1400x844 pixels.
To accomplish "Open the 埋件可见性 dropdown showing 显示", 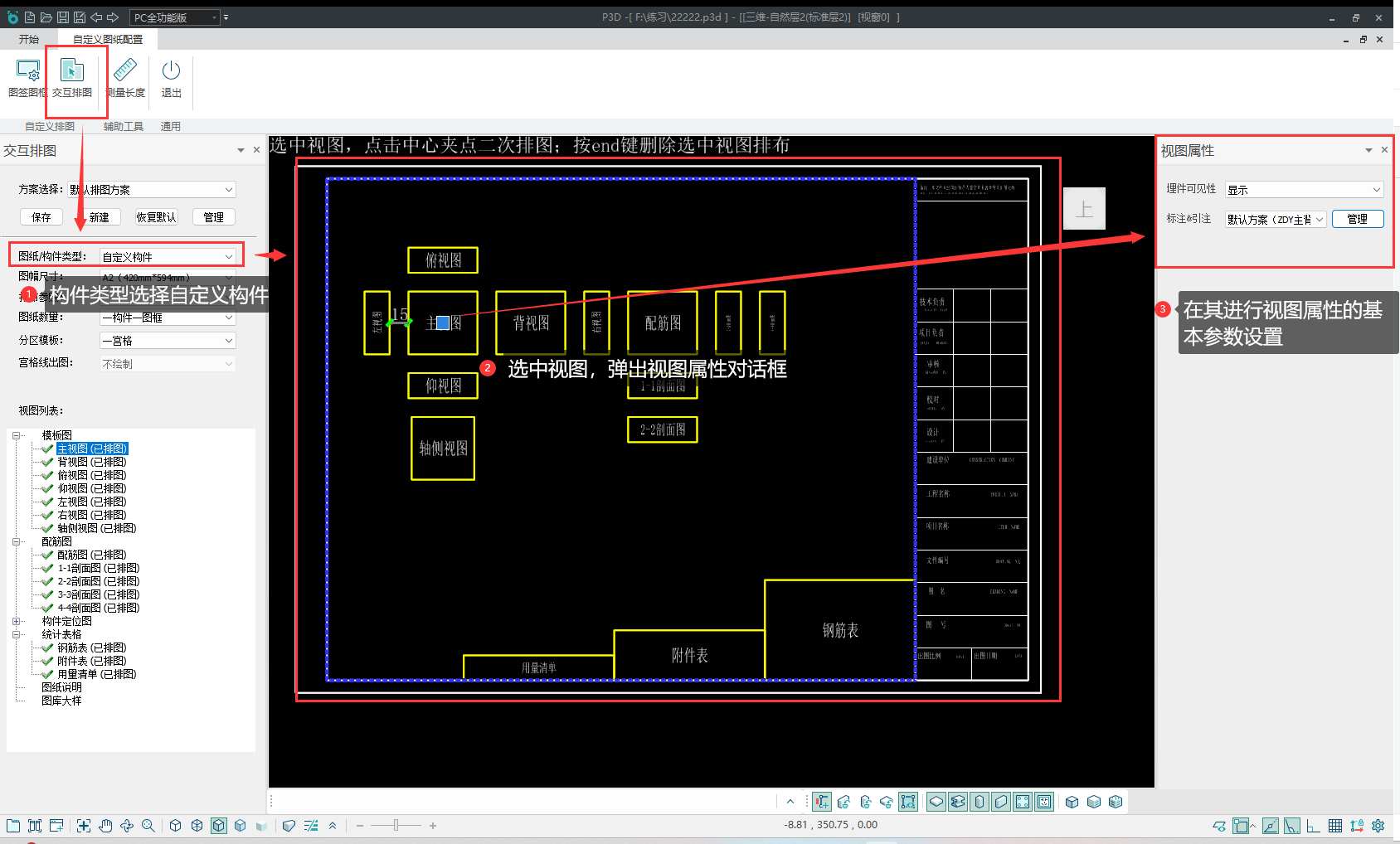I will click(1305, 189).
